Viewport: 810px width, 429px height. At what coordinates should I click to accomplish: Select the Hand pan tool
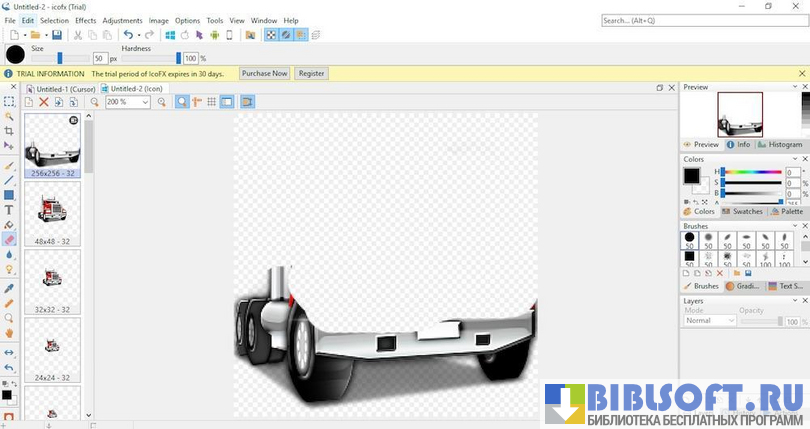click(x=9, y=333)
